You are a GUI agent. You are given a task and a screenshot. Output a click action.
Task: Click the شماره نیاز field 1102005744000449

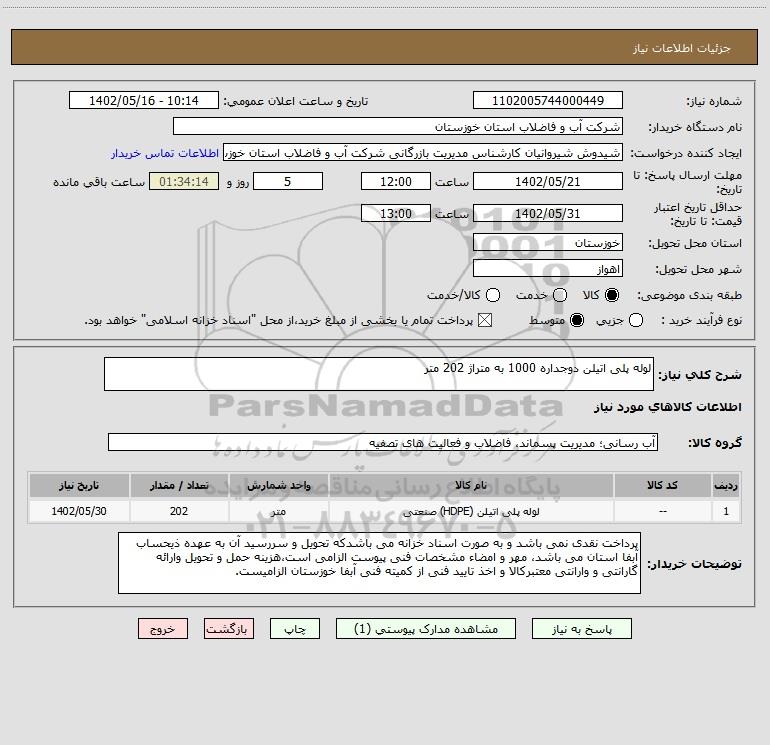click(548, 101)
